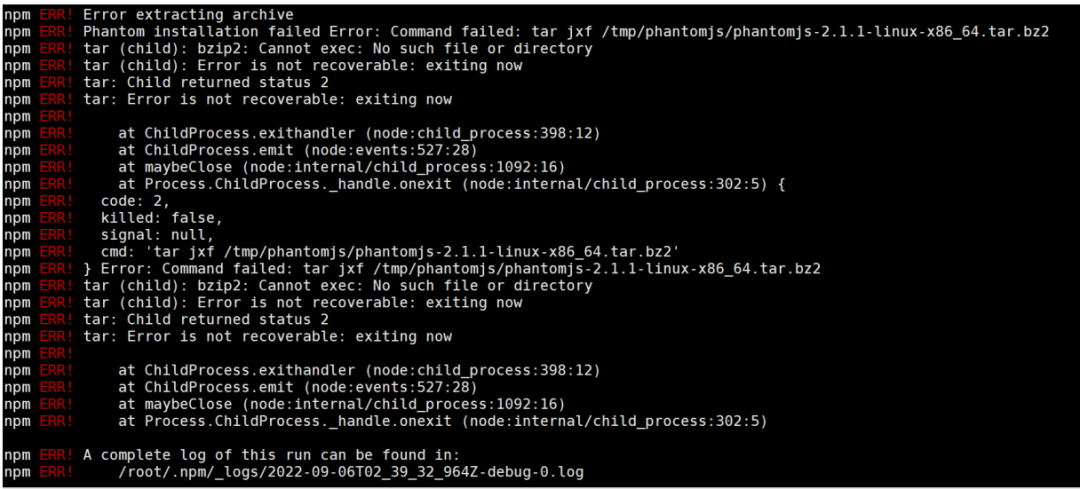Click the first "node:events:527:28" reference

pyautogui.click(x=390, y=150)
